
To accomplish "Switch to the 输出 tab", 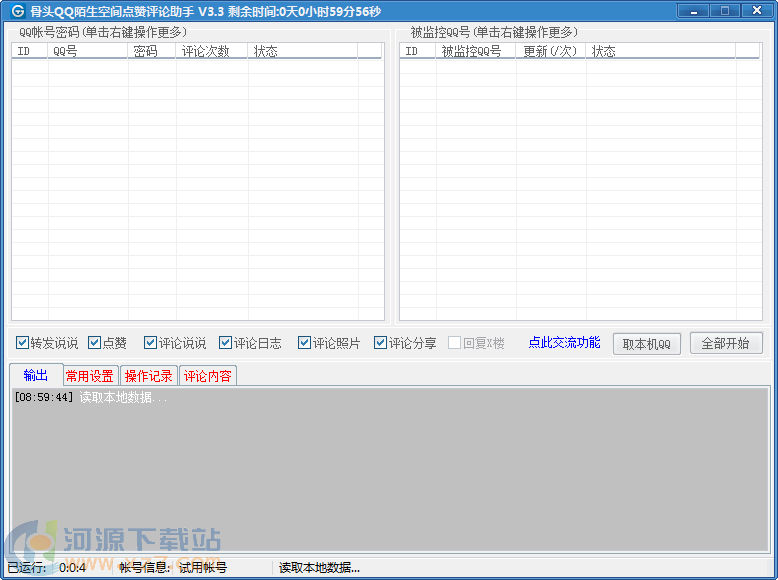I will [36, 375].
